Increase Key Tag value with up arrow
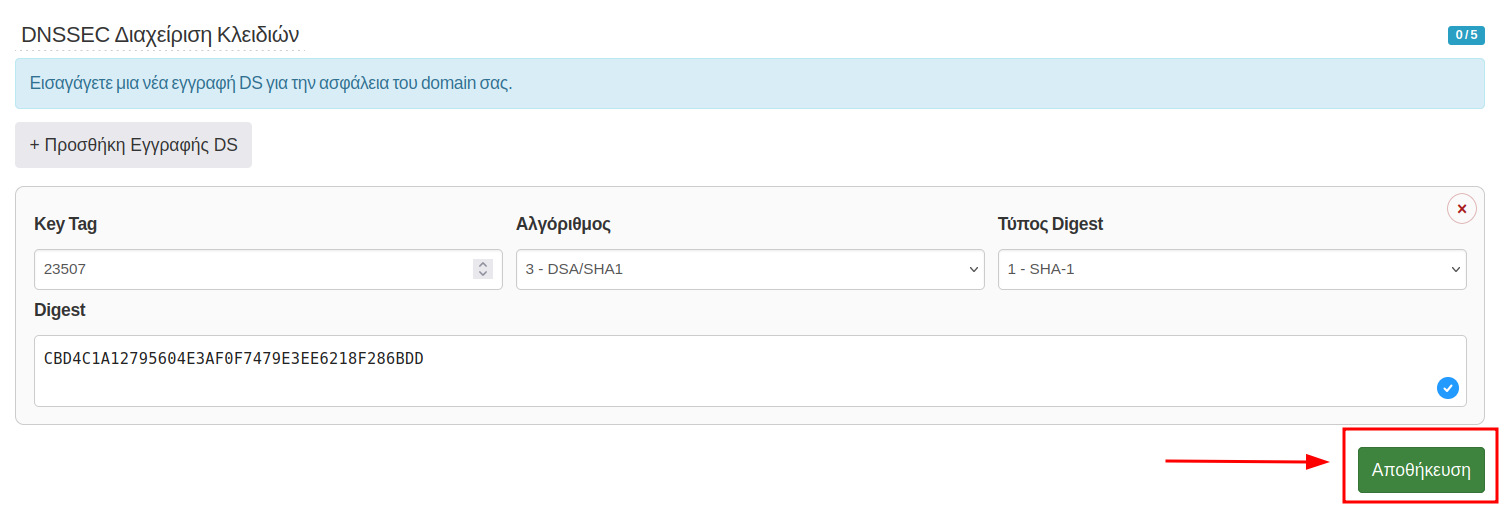The image size is (1505, 509). 483,264
